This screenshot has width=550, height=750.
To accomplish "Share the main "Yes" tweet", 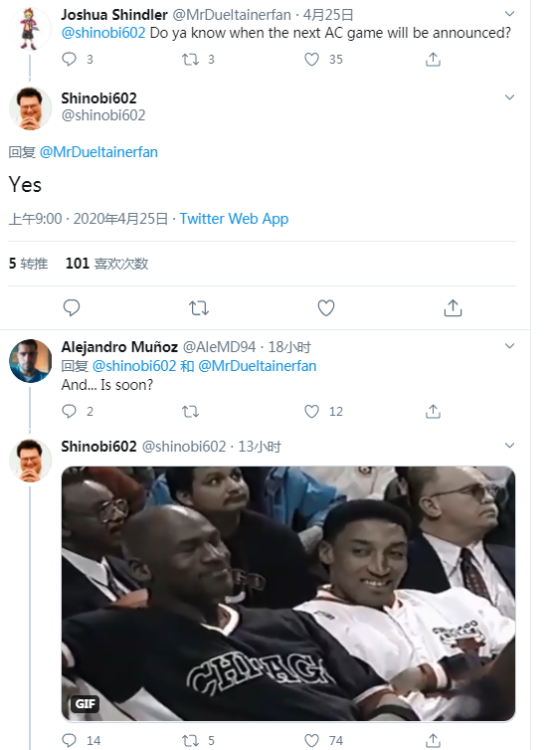I will pyautogui.click(x=453, y=308).
